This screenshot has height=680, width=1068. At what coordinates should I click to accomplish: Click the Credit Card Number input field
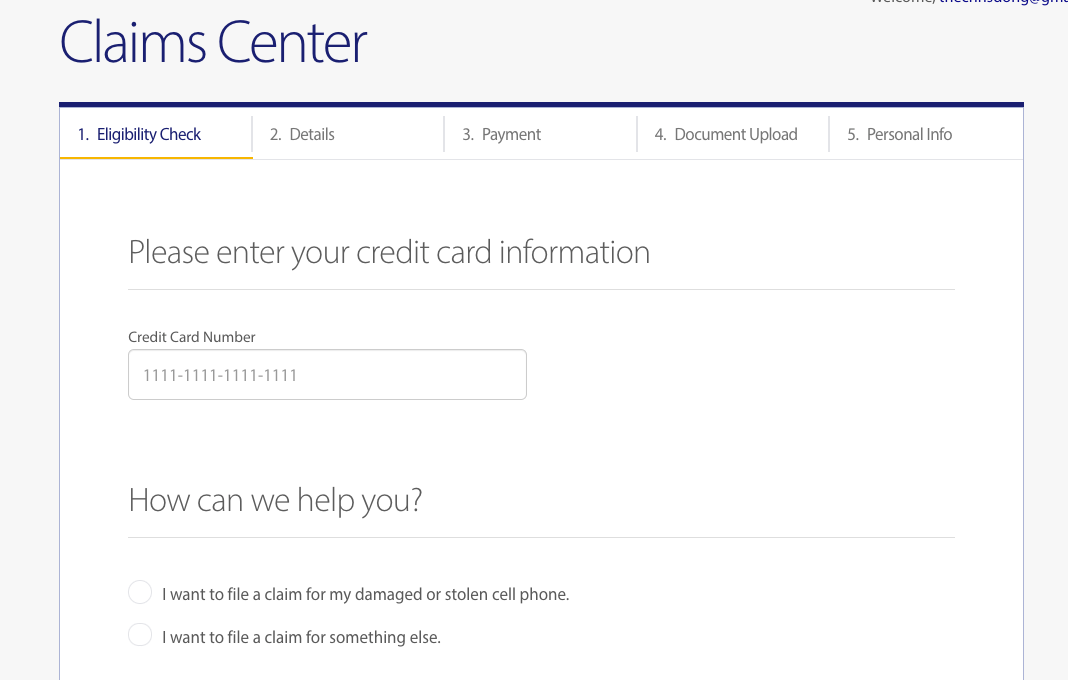(327, 375)
